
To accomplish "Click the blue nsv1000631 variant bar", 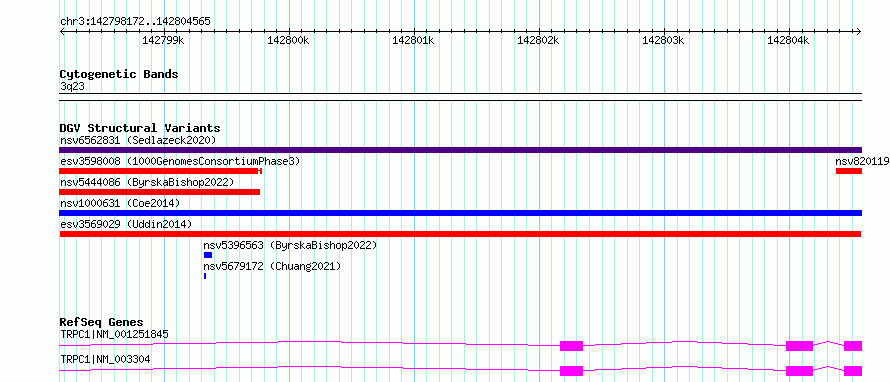I will [460, 213].
